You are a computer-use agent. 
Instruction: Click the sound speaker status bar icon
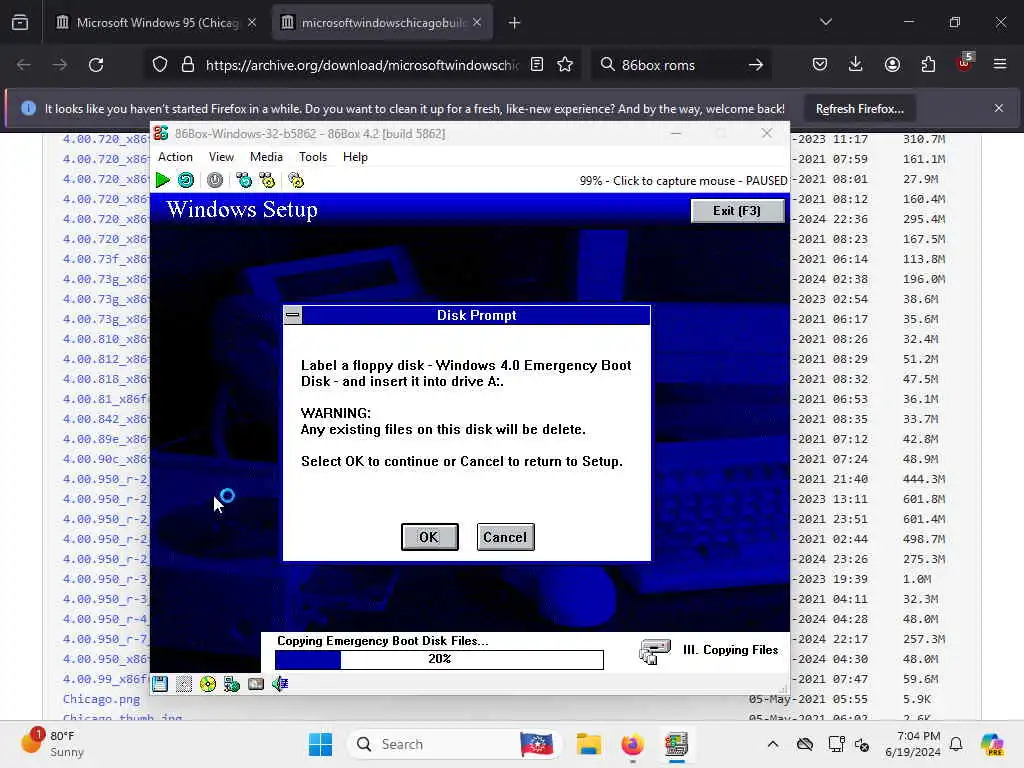point(280,684)
